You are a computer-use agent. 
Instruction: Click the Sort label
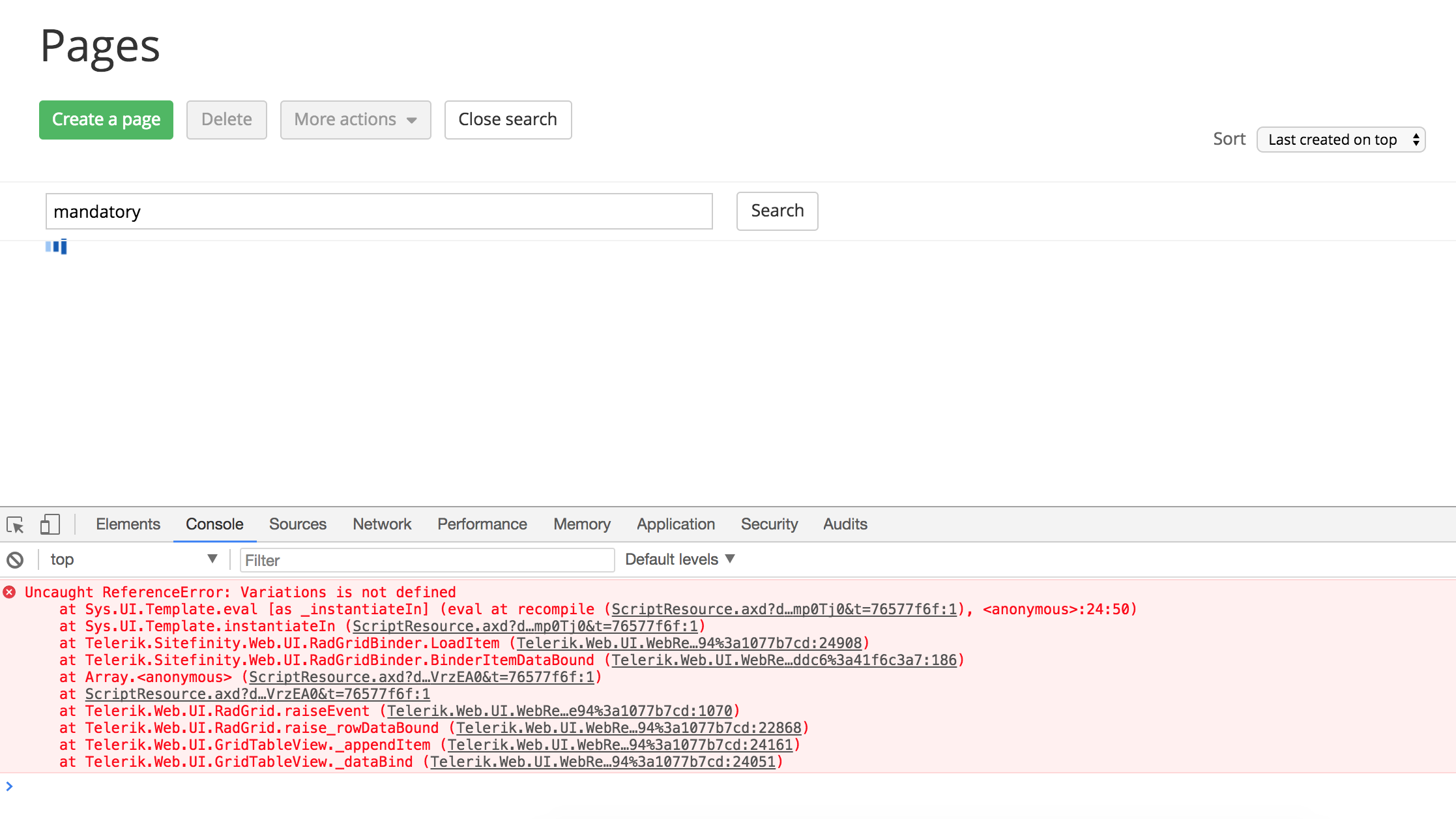(1229, 139)
